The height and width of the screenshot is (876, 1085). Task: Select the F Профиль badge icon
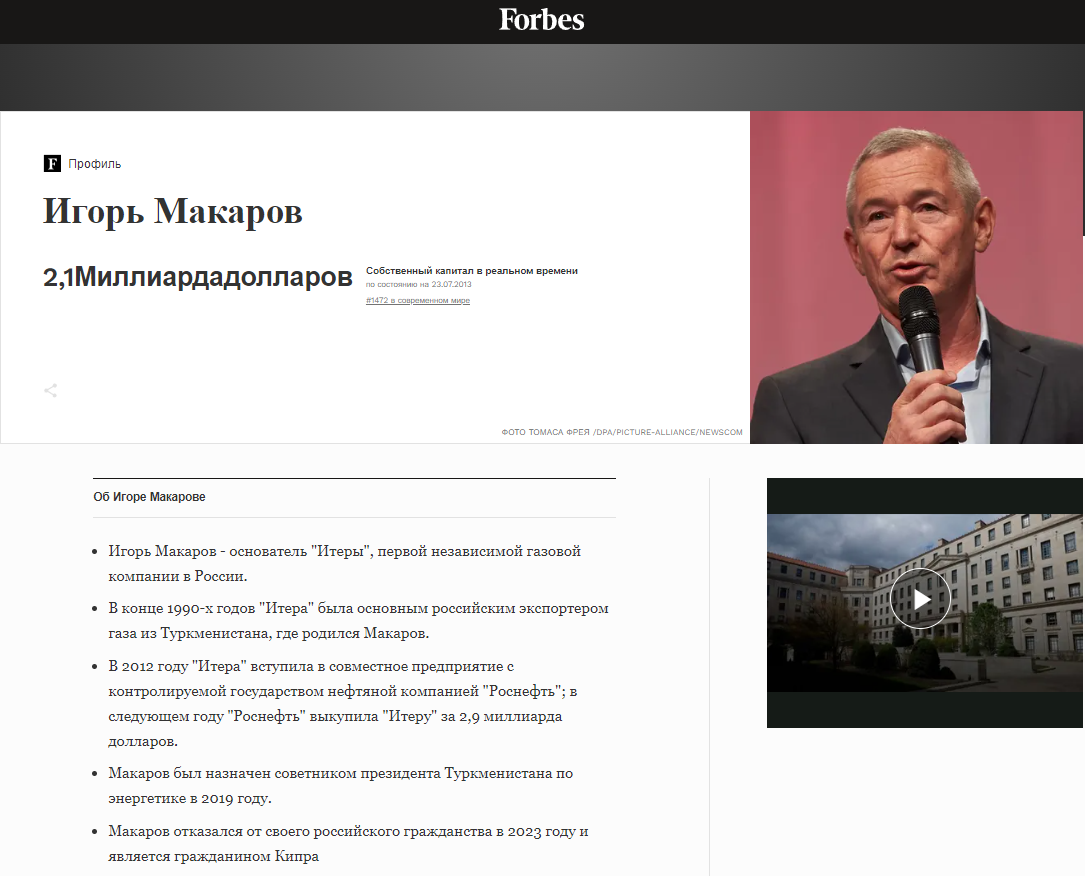click(51, 163)
